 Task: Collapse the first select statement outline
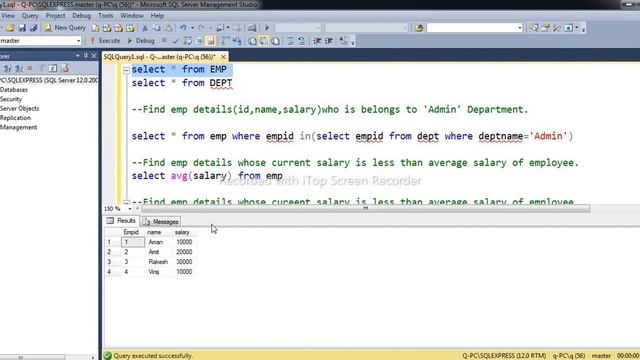point(126,70)
